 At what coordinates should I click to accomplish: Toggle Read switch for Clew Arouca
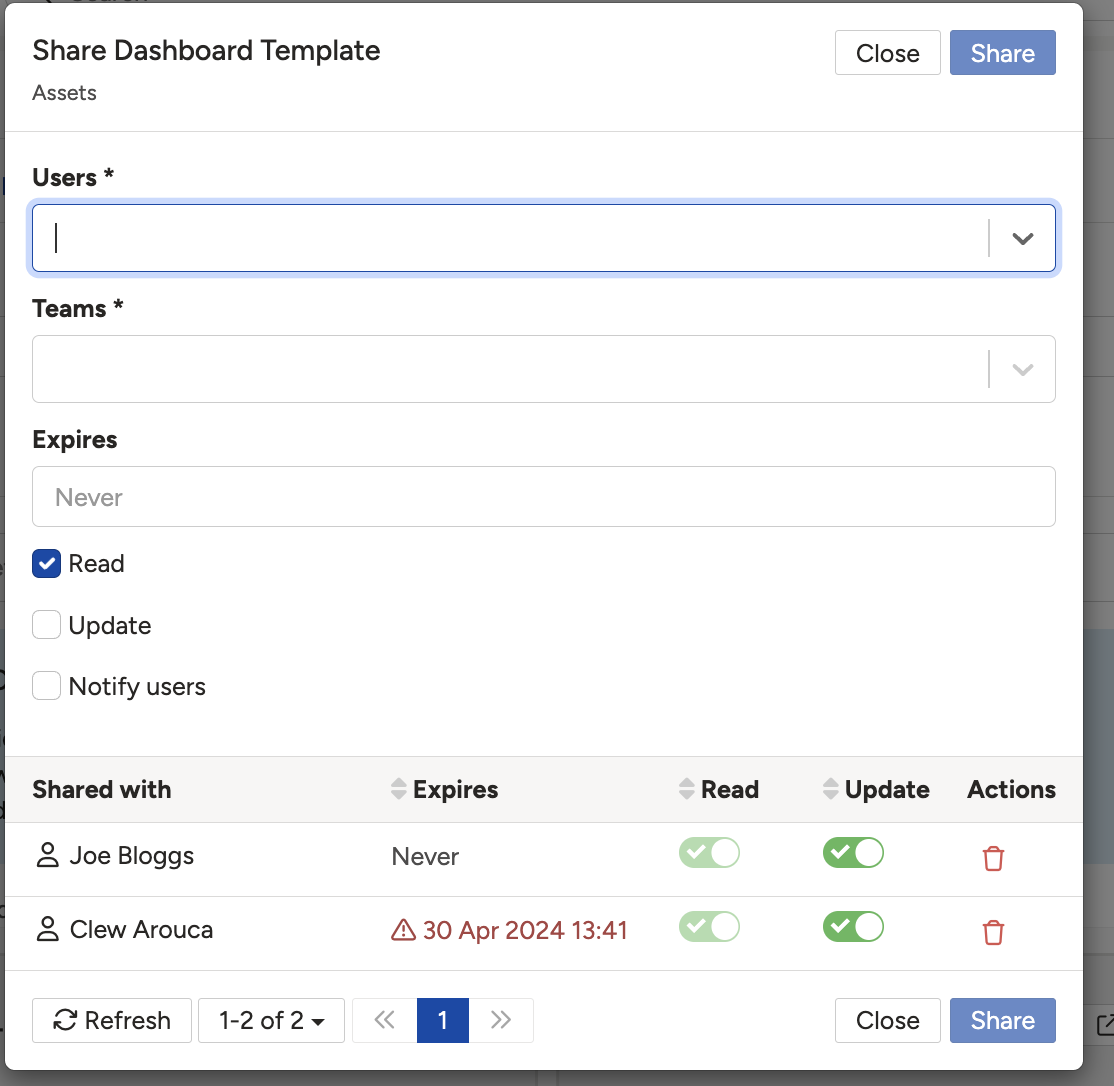click(709, 926)
